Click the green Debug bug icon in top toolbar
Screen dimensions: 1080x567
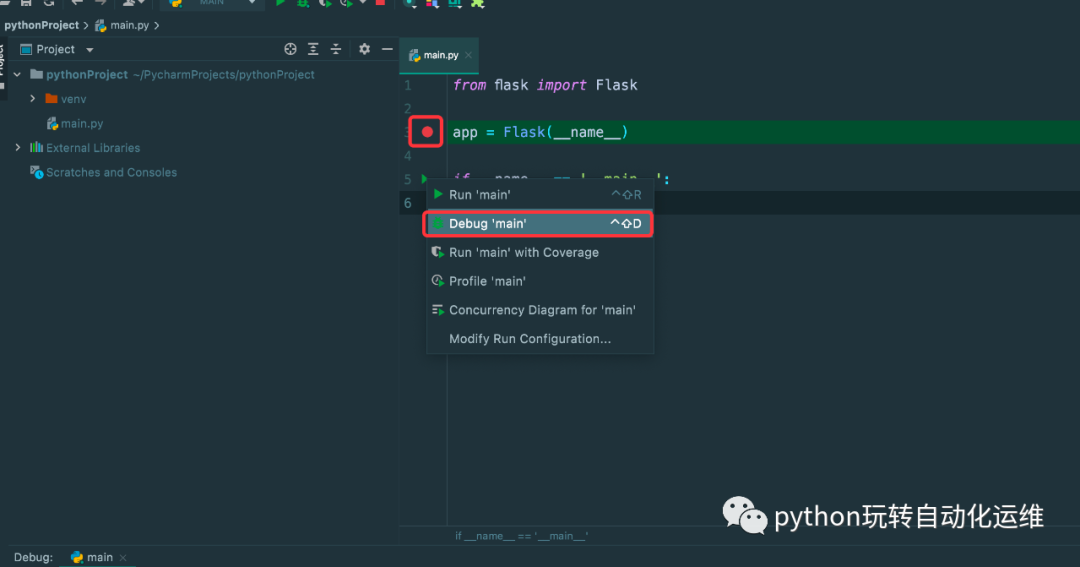tap(302, 3)
